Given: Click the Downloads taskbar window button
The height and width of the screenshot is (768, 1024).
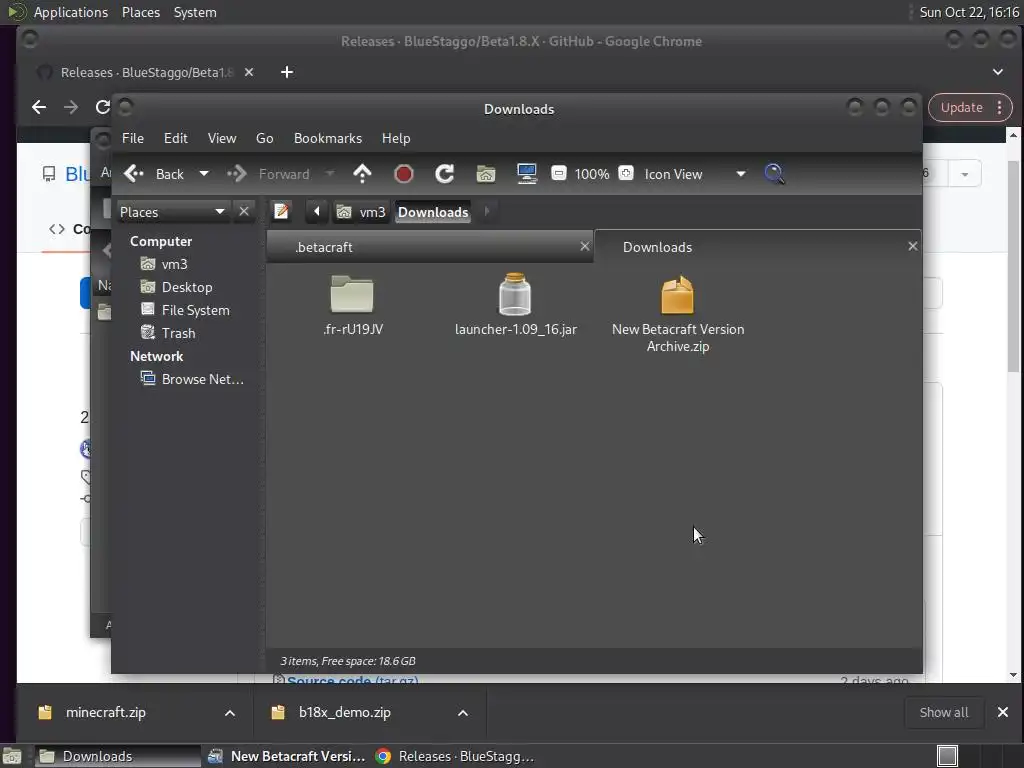Looking at the screenshot, I should pos(117,756).
